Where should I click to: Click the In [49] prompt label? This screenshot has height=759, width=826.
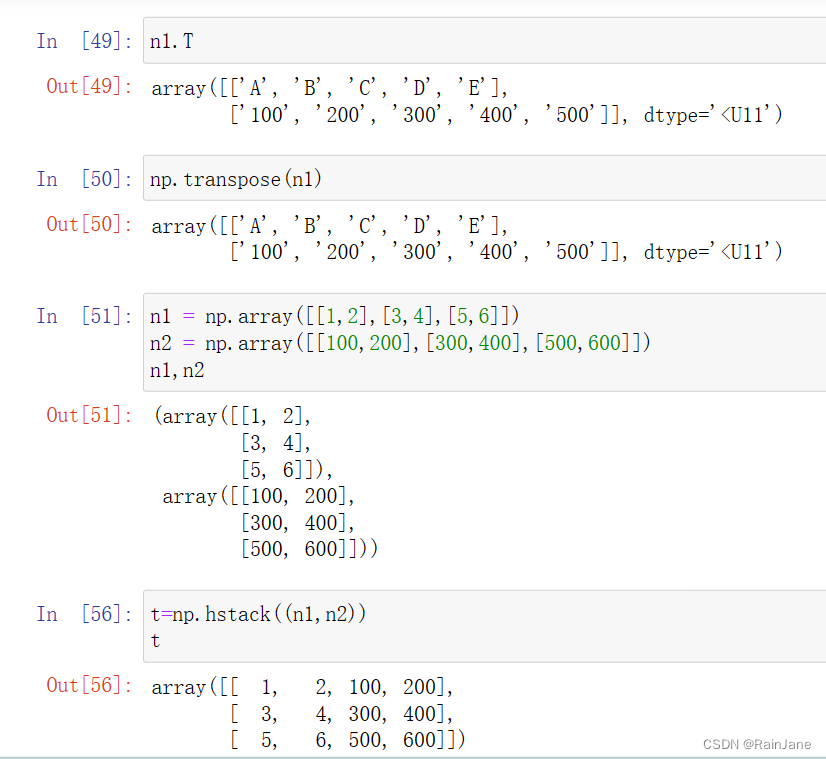click(x=84, y=41)
